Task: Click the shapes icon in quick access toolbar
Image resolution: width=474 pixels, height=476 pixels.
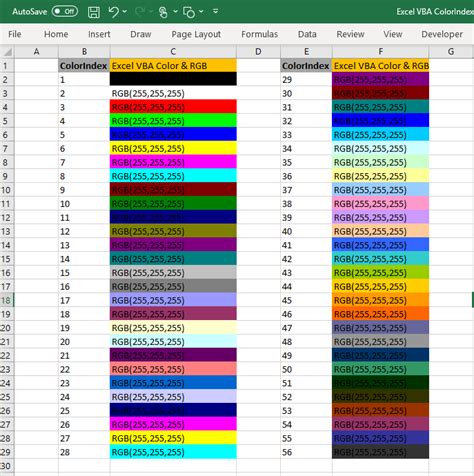Action: tap(189, 12)
